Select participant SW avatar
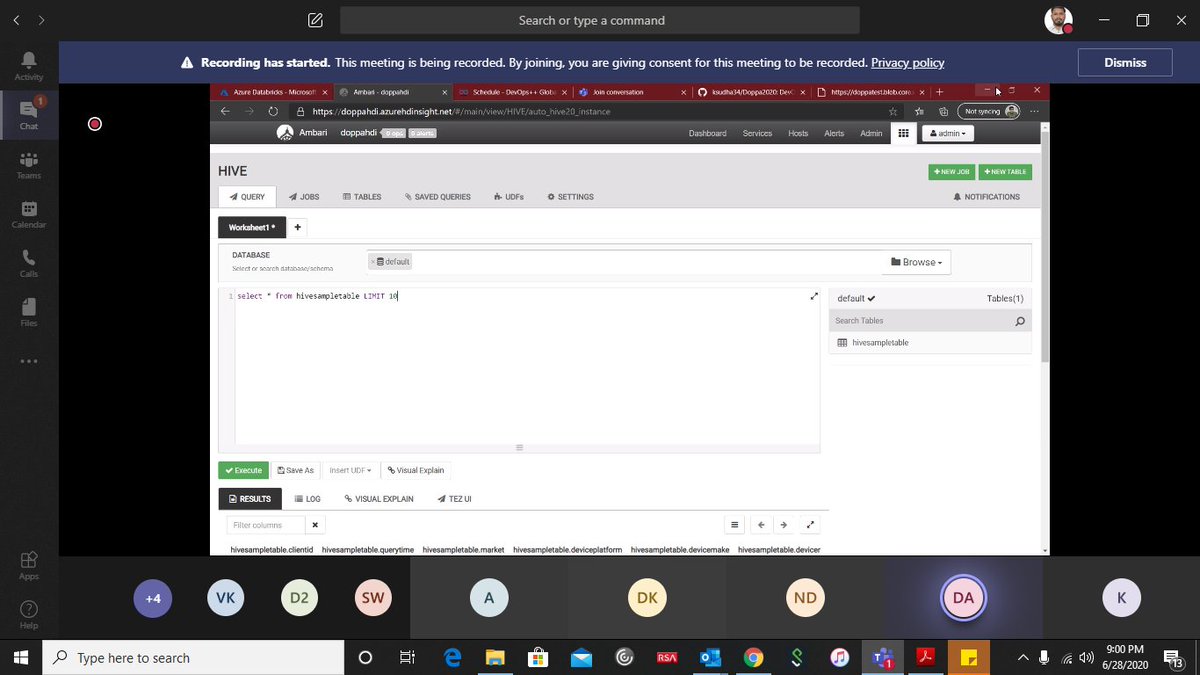This screenshot has height=675, width=1200. pyautogui.click(x=373, y=598)
